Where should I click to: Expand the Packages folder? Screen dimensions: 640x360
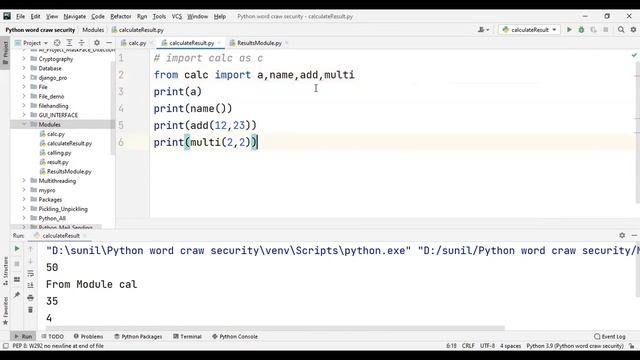point(24,200)
